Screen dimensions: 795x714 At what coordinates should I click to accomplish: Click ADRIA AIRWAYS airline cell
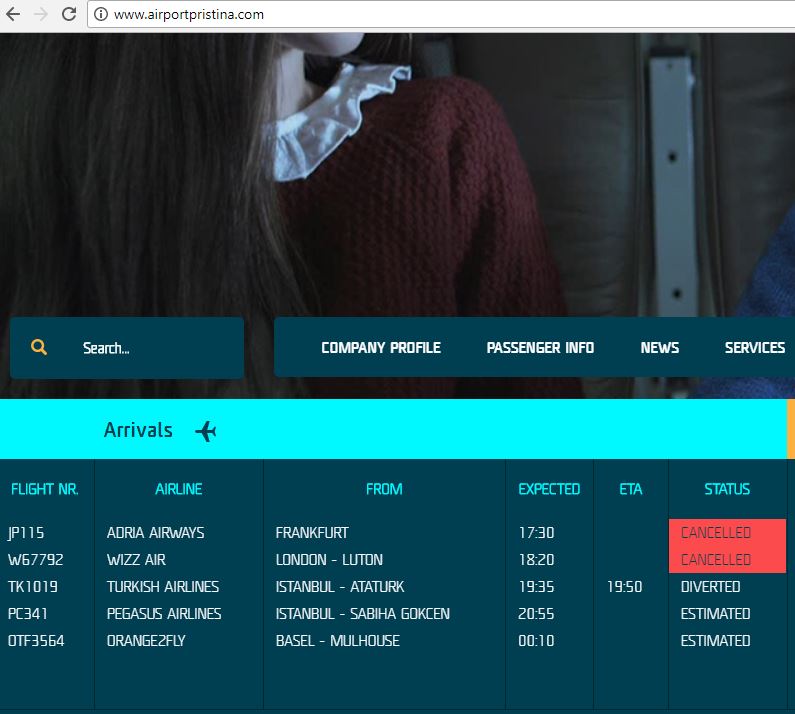[156, 533]
